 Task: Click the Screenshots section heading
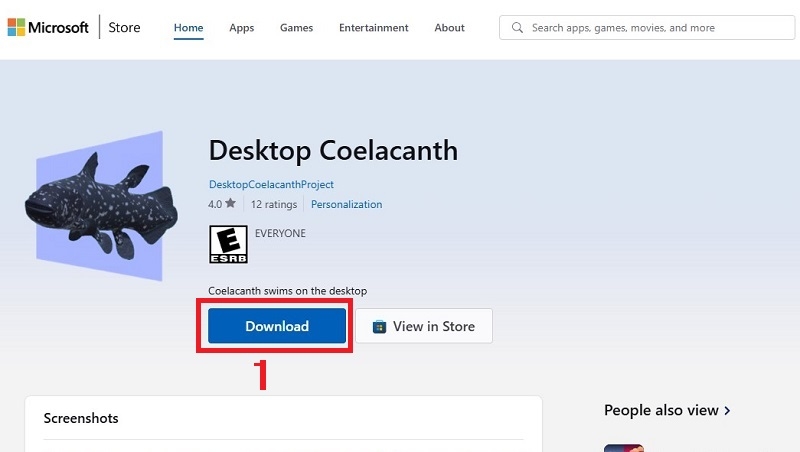pos(81,418)
